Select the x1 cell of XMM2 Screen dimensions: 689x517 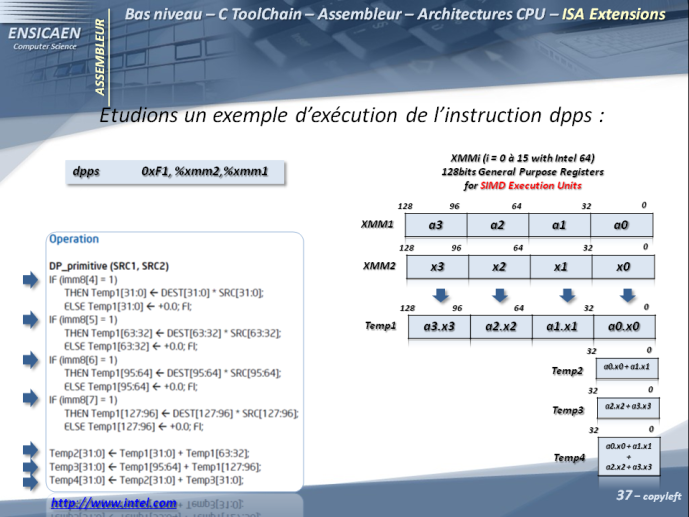pyautogui.click(x=562, y=267)
